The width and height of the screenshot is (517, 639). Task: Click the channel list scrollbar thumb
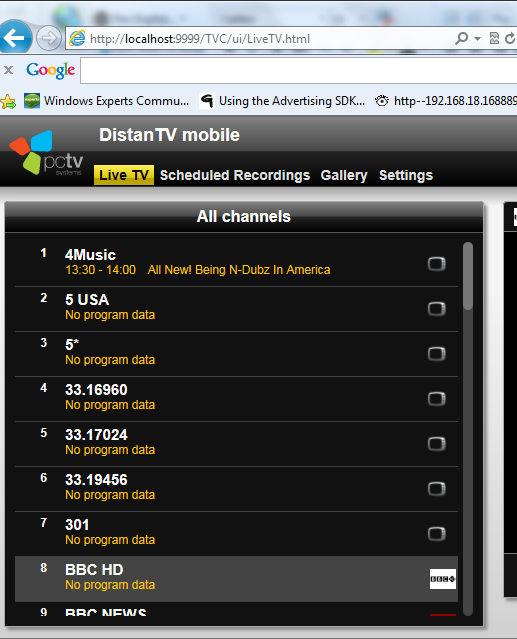tap(468, 276)
